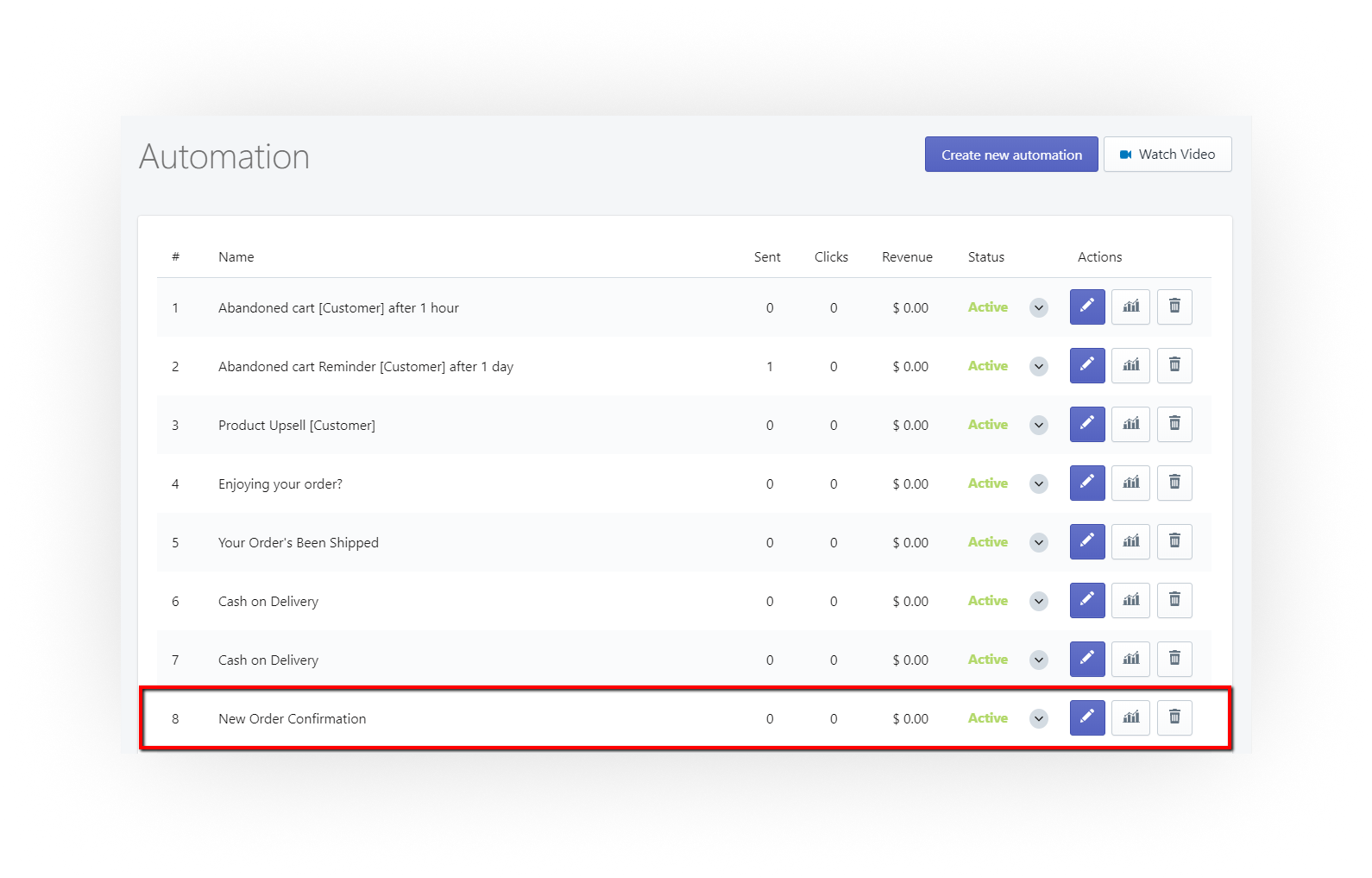The height and width of the screenshot is (878, 1372).
Task: Open status dropdown for Abandoned cart Reminder
Action: pyautogui.click(x=1039, y=366)
